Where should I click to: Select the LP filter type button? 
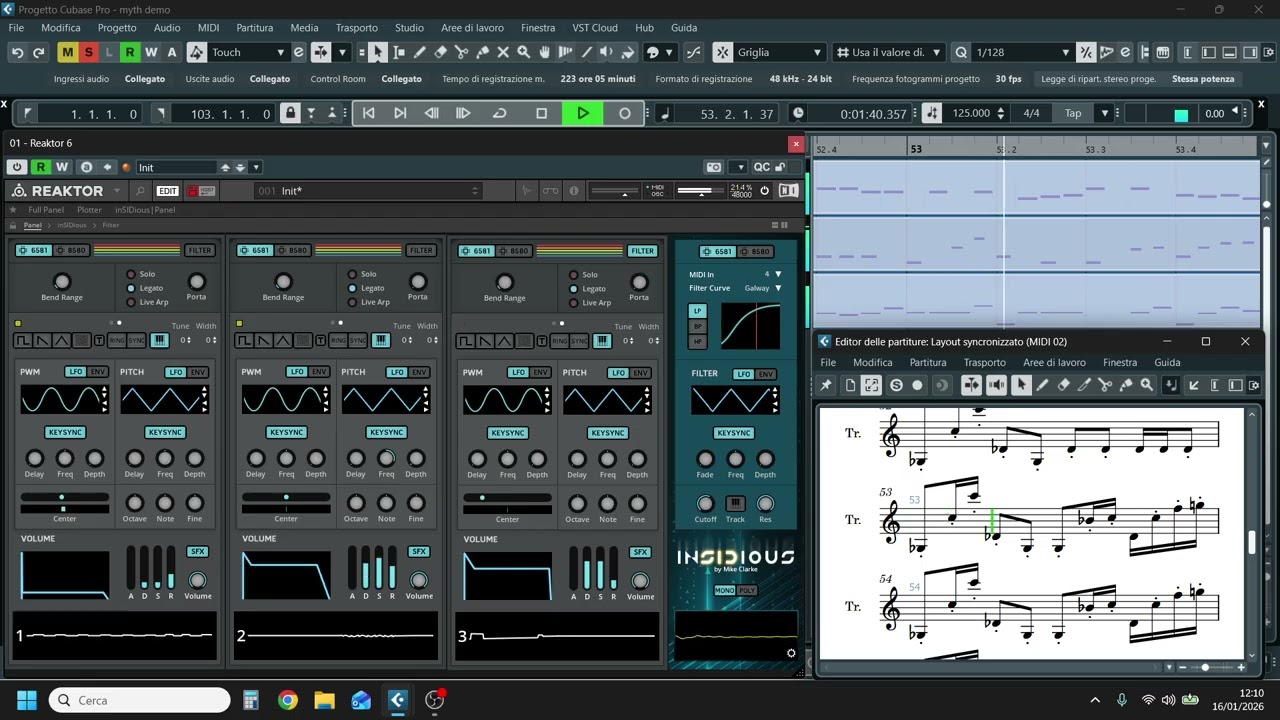coord(698,311)
